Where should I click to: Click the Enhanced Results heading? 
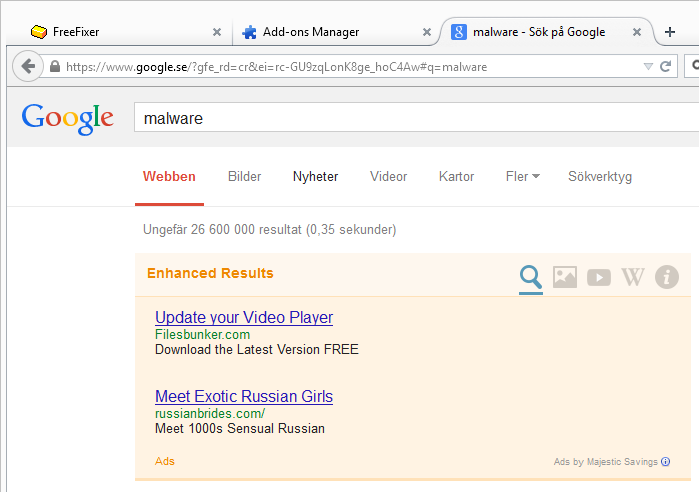pos(210,273)
